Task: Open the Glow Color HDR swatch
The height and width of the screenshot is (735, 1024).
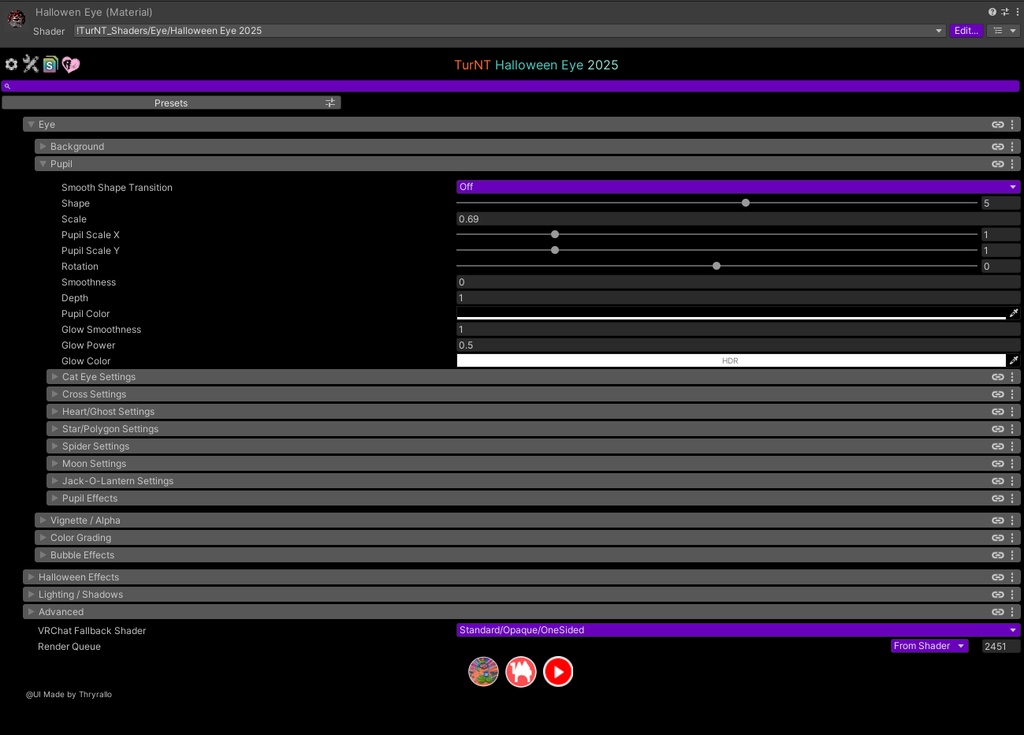Action: 731,361
